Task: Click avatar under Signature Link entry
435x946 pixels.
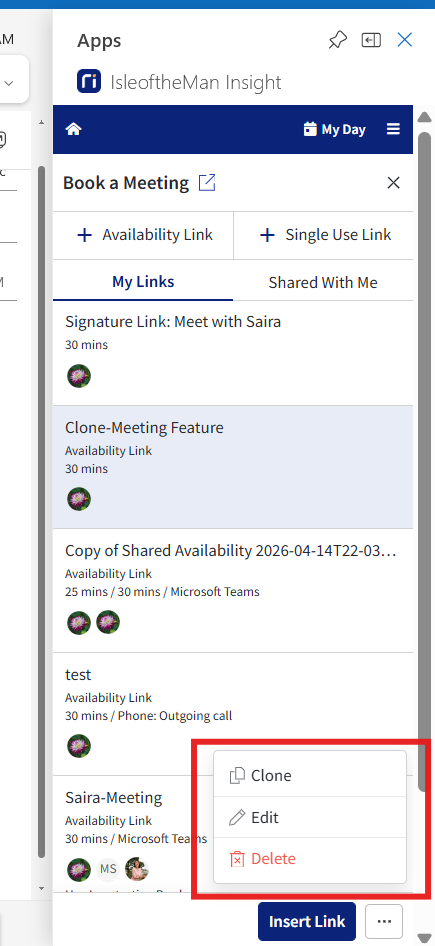Action: tap(79, 376)
